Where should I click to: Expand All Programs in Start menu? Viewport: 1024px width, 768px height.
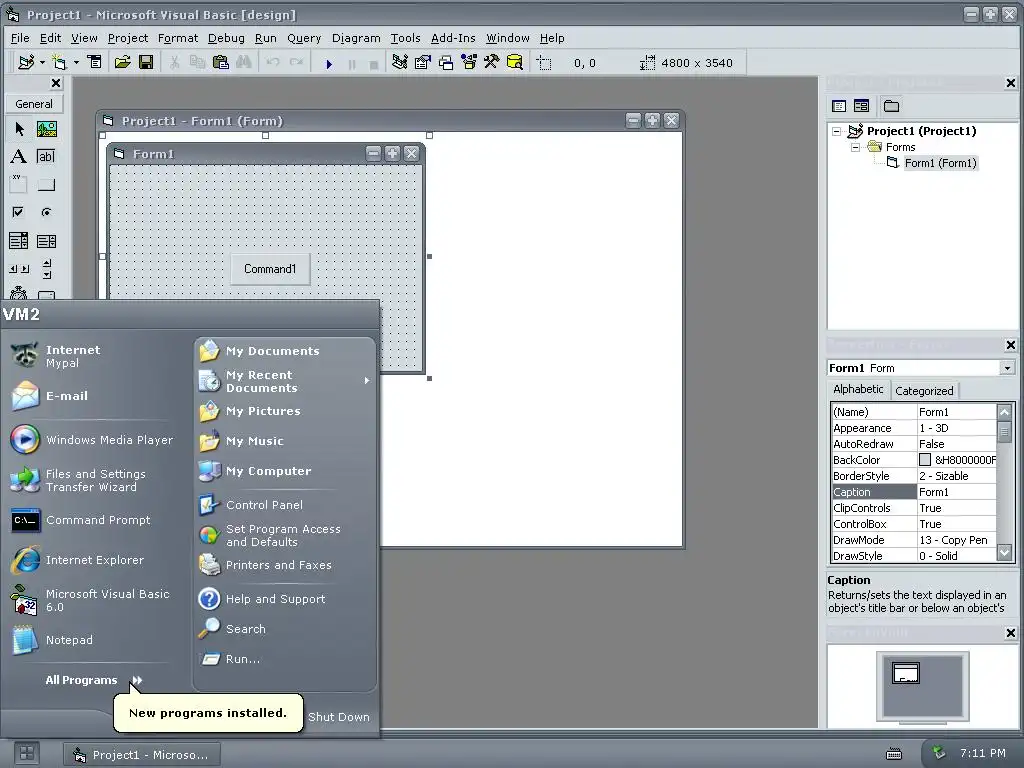94,680
